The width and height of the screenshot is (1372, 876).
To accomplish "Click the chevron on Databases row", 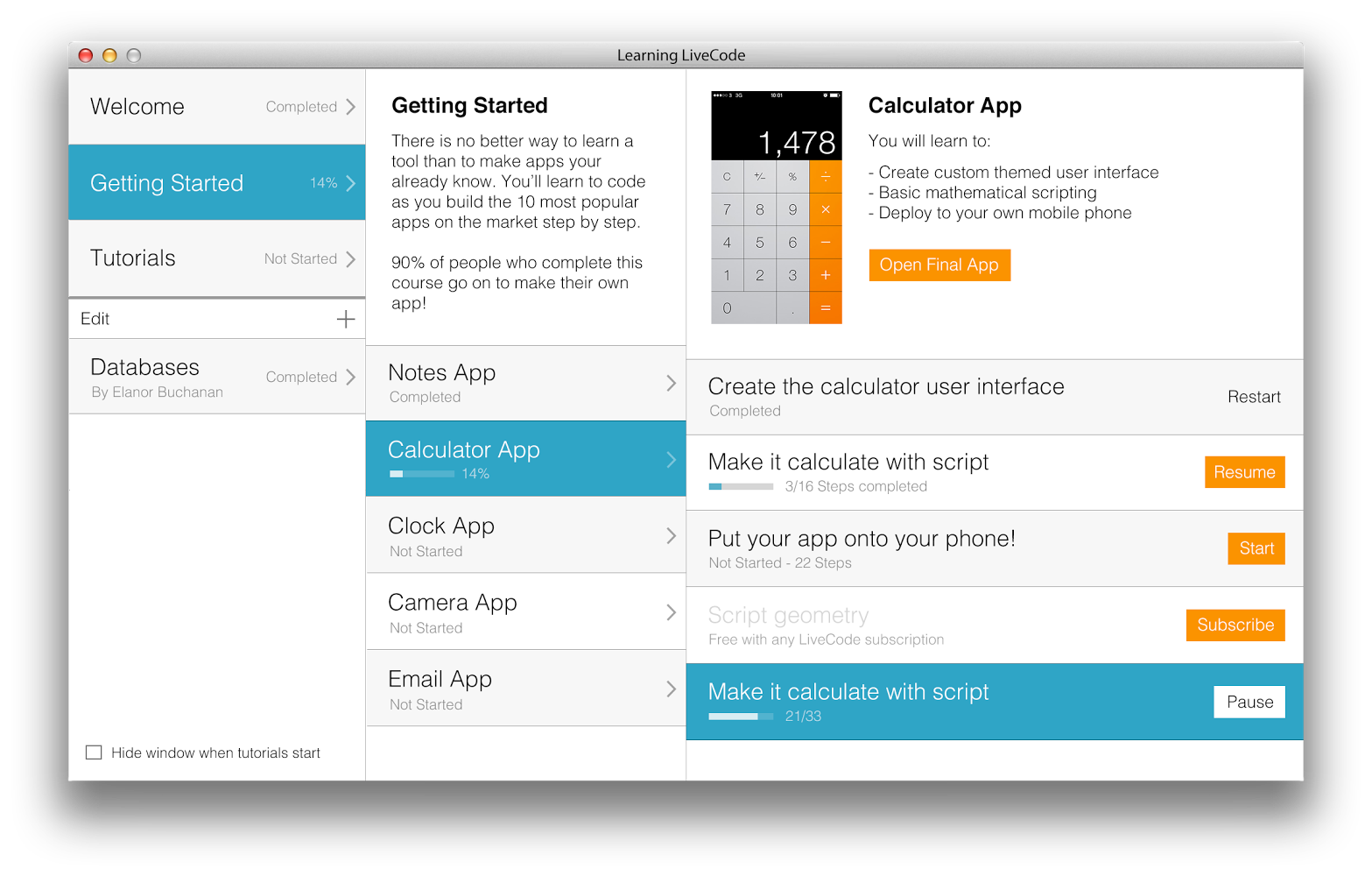I will click(350, 377).
